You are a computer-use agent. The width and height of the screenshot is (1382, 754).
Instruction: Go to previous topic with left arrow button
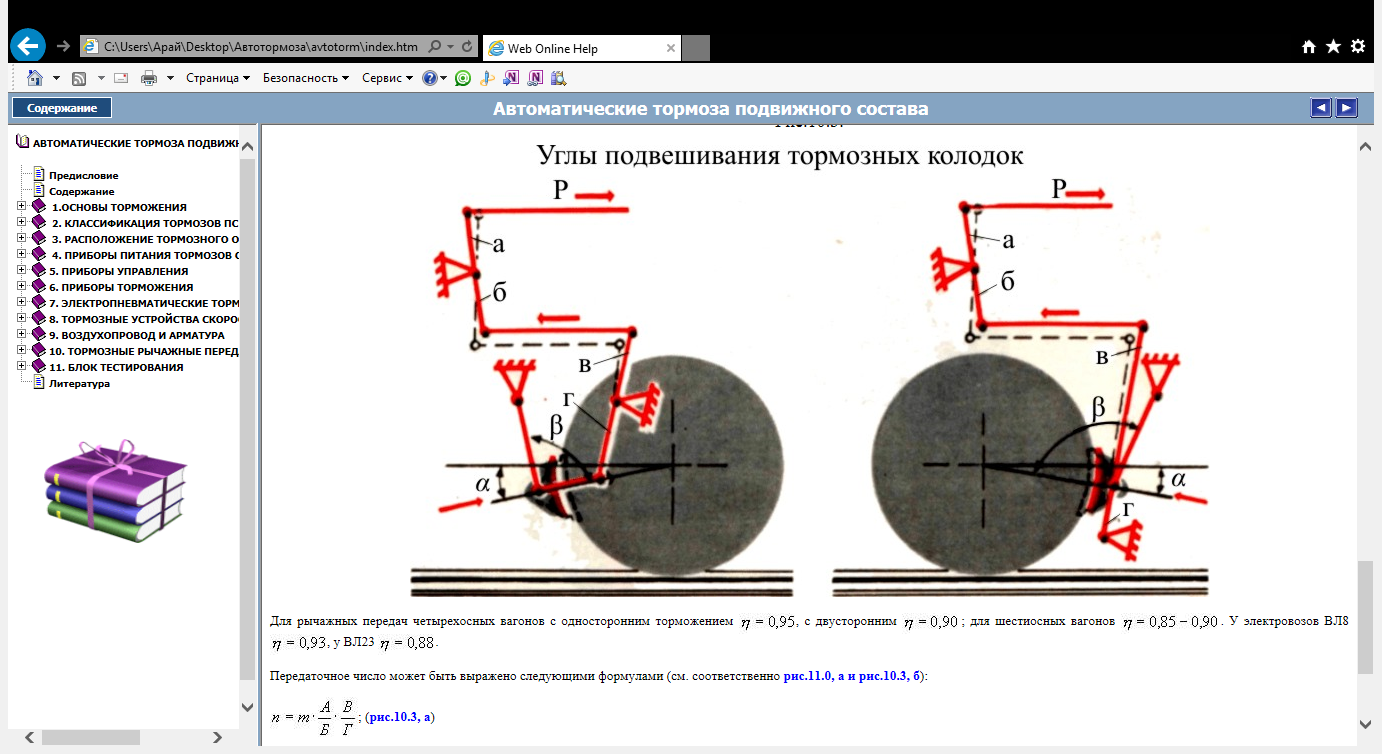1321,108
